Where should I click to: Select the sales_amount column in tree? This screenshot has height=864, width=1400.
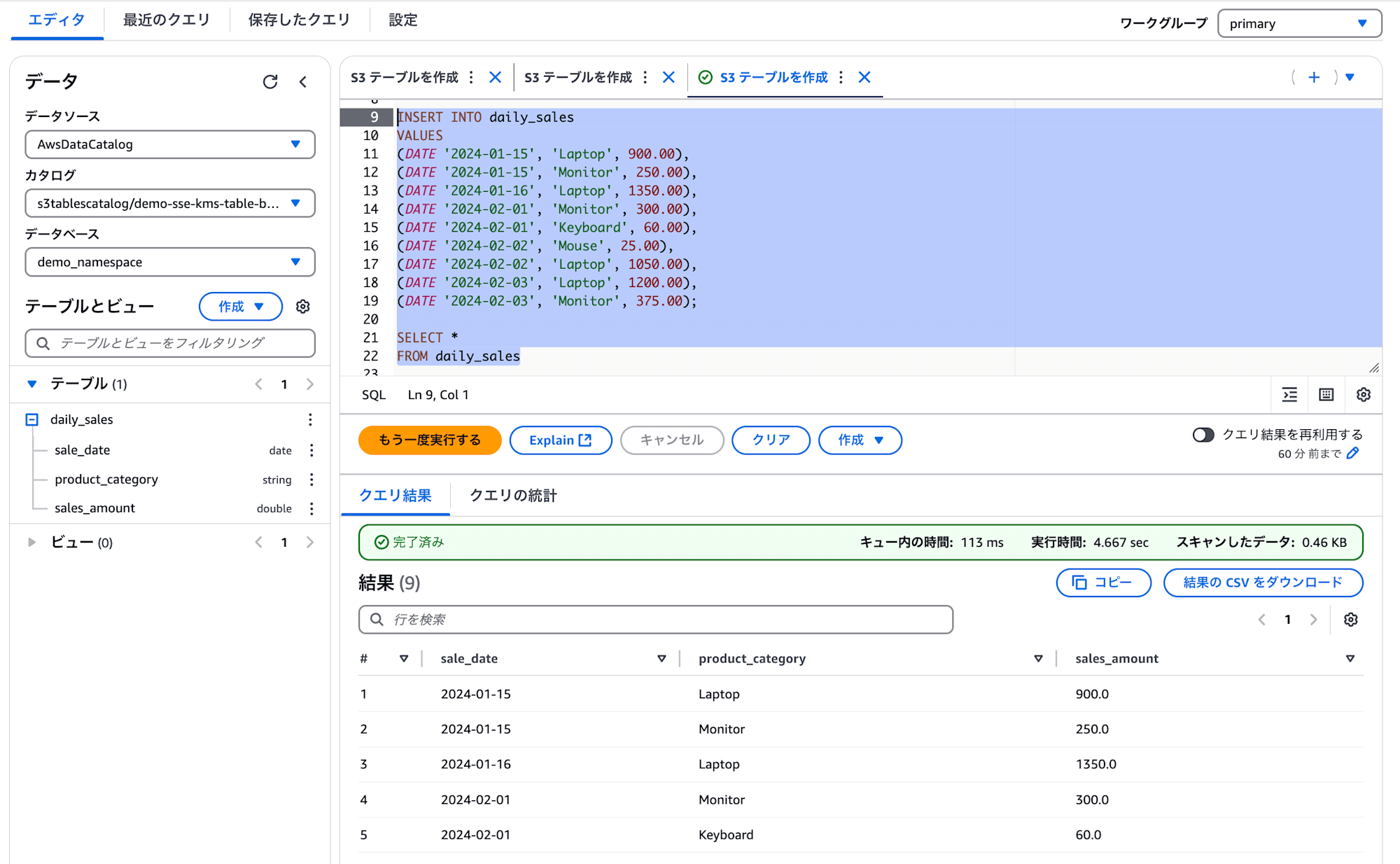click(x=95, y=508)
